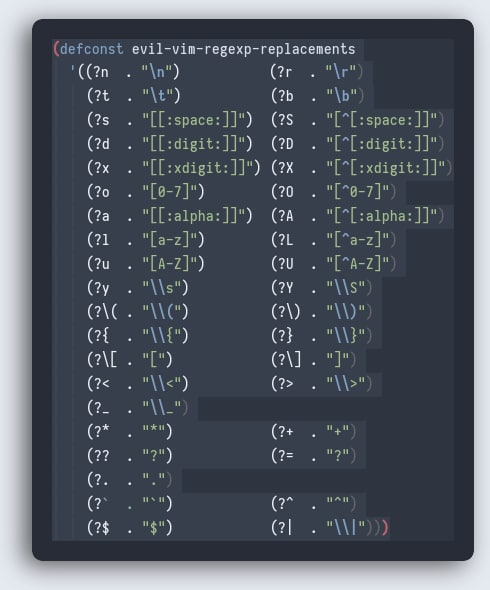Click the ?b character literal
The width and height of the screenshot is (490, 590).
click(x=285, y=96)
